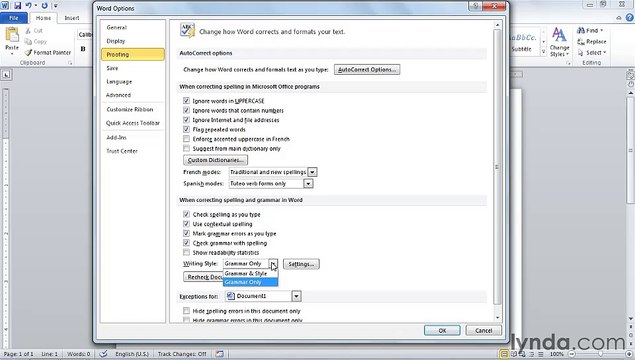
Task: Click the Save icon in quick access toolbar
Action: (x=17, y=6)
